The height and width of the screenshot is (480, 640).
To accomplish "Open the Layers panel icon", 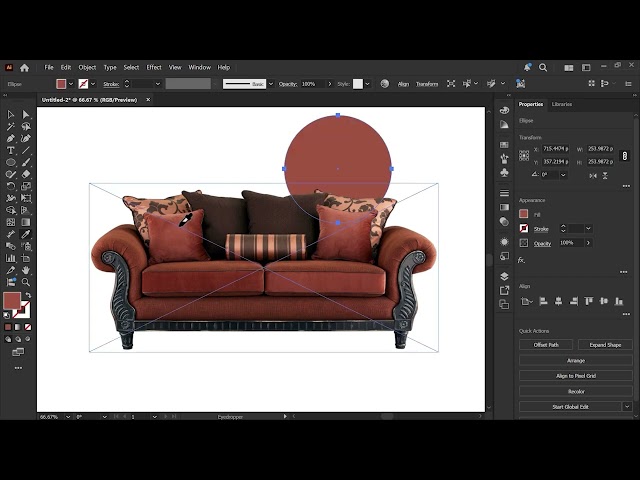I will (x=504, y=276).
